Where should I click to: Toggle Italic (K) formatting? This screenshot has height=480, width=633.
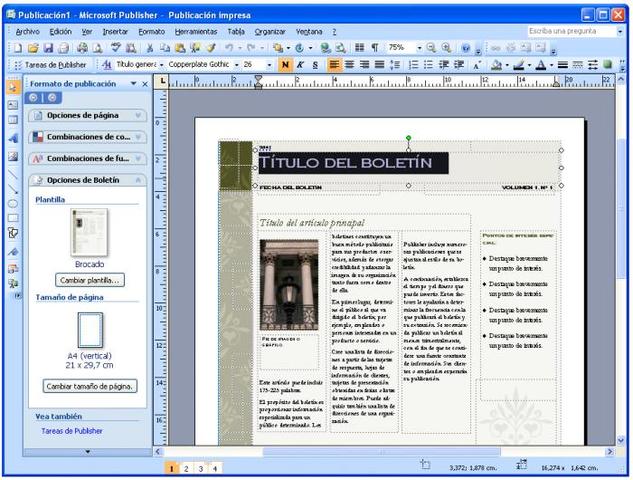click(300, 64)
